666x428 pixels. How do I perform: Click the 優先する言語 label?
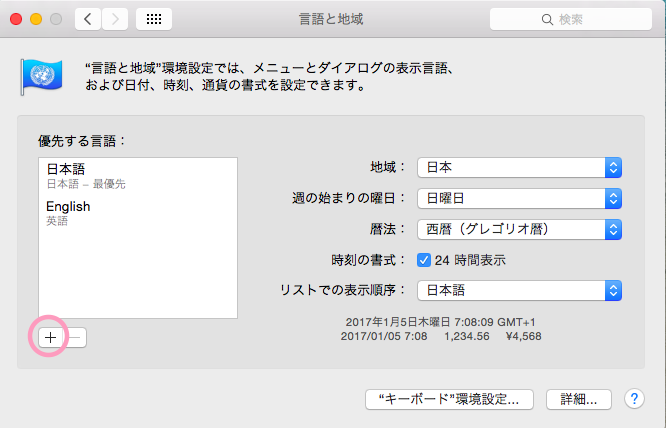[x=81, y=141]
